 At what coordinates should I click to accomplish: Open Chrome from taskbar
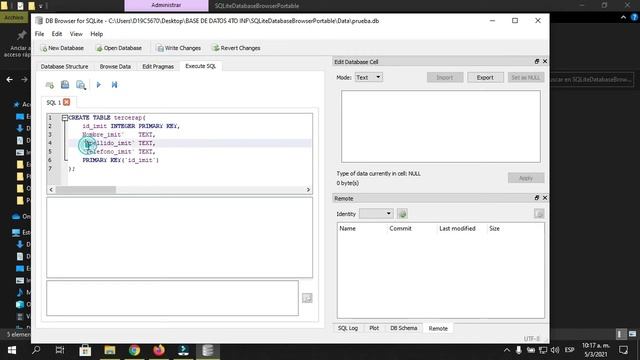coord(134,350)
